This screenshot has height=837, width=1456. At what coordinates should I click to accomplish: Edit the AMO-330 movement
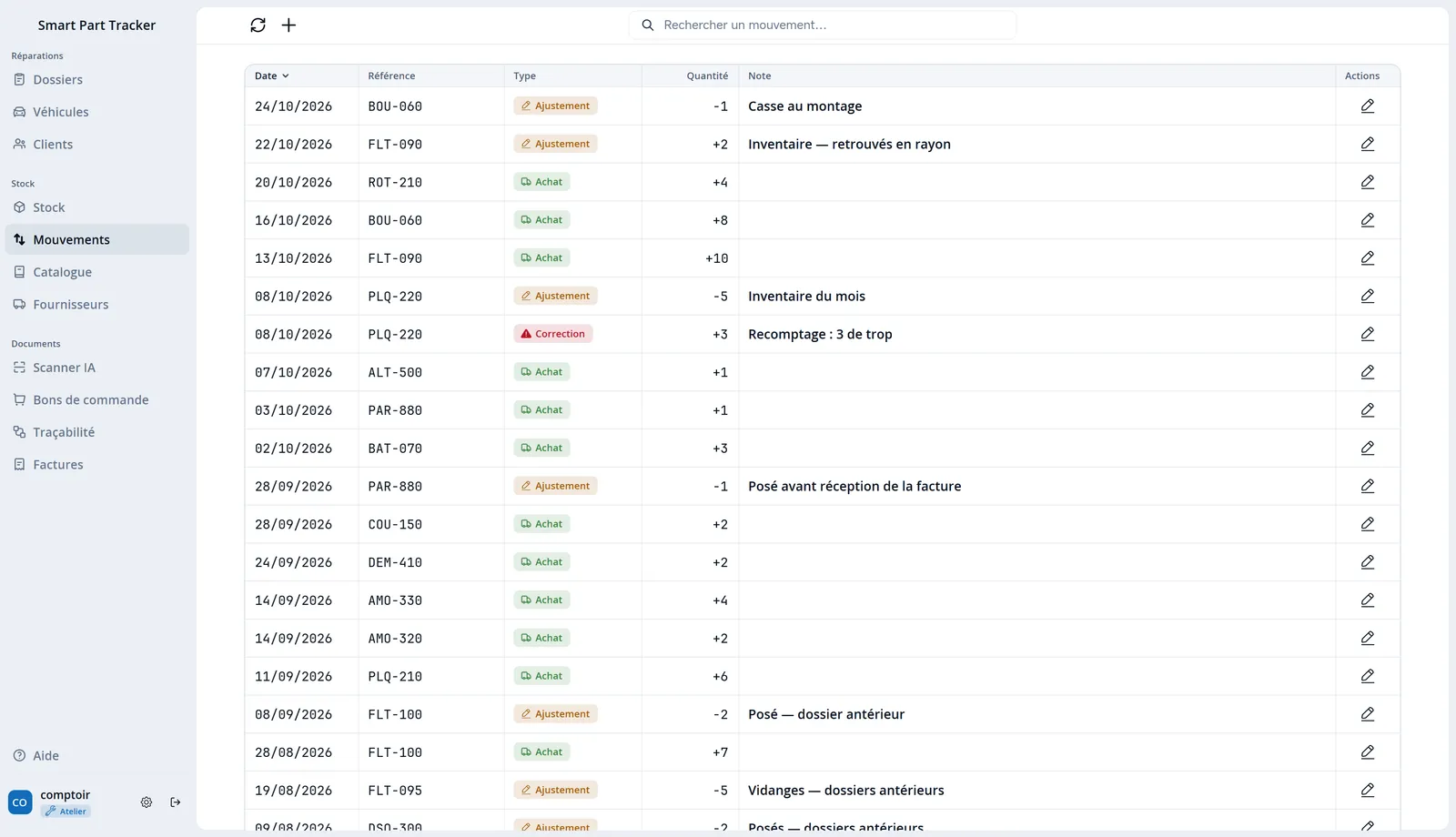1367,600
